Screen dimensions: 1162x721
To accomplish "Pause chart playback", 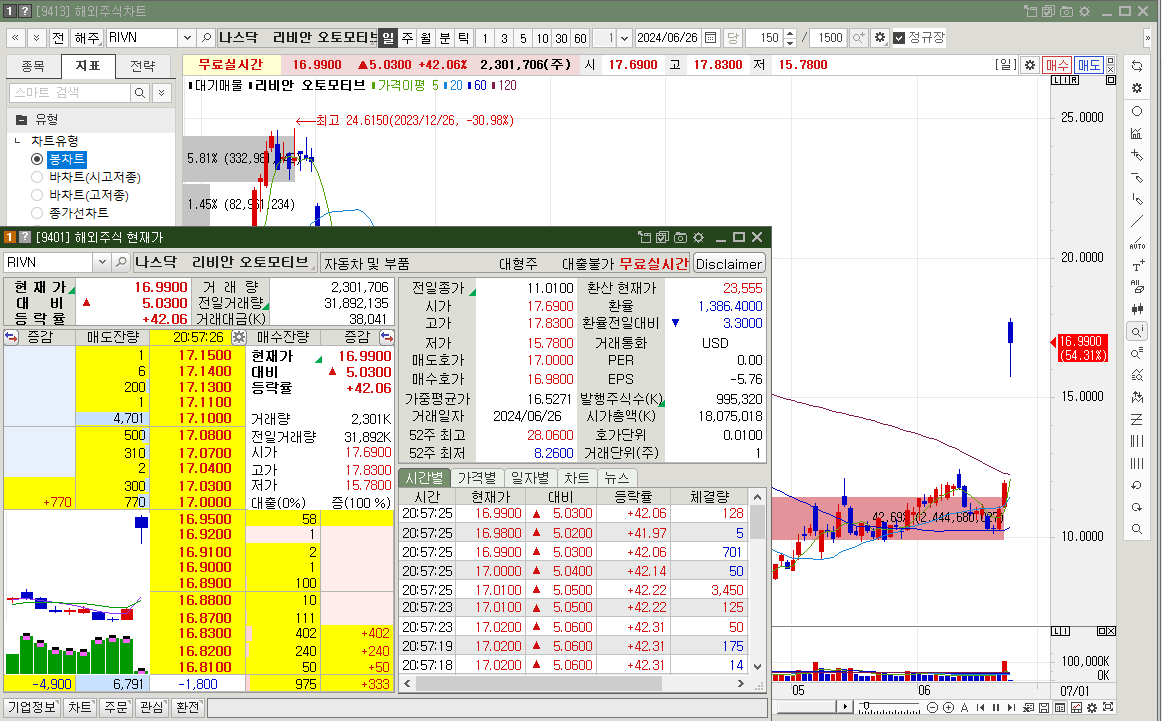I will (996, 707).
